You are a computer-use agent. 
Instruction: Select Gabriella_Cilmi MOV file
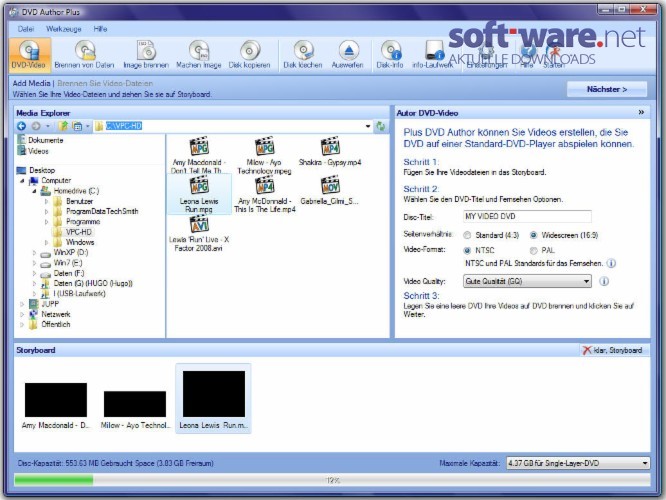330,191
